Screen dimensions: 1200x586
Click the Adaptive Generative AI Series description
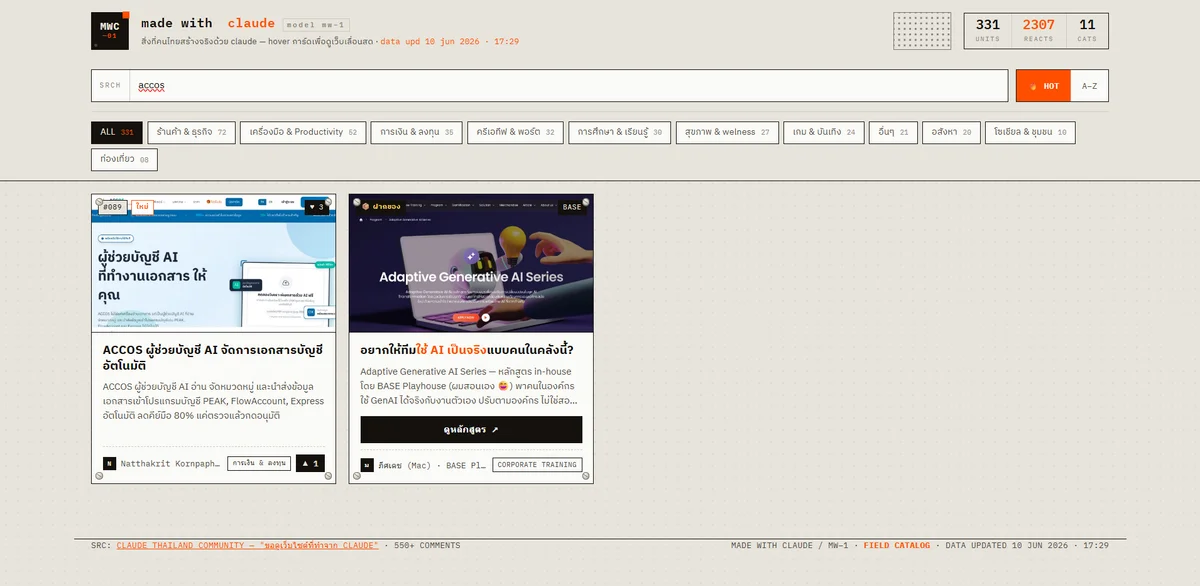[x=471, y=386]
